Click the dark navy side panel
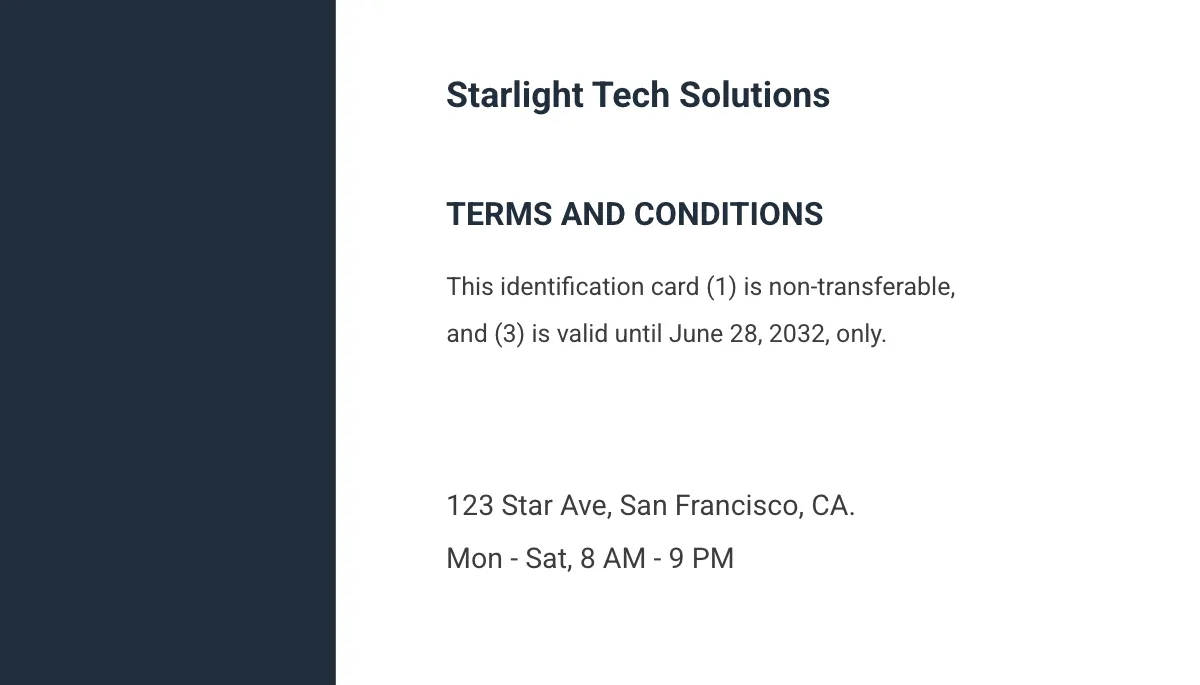This screenshot has height=685, width=1200. tap(167, 342)
